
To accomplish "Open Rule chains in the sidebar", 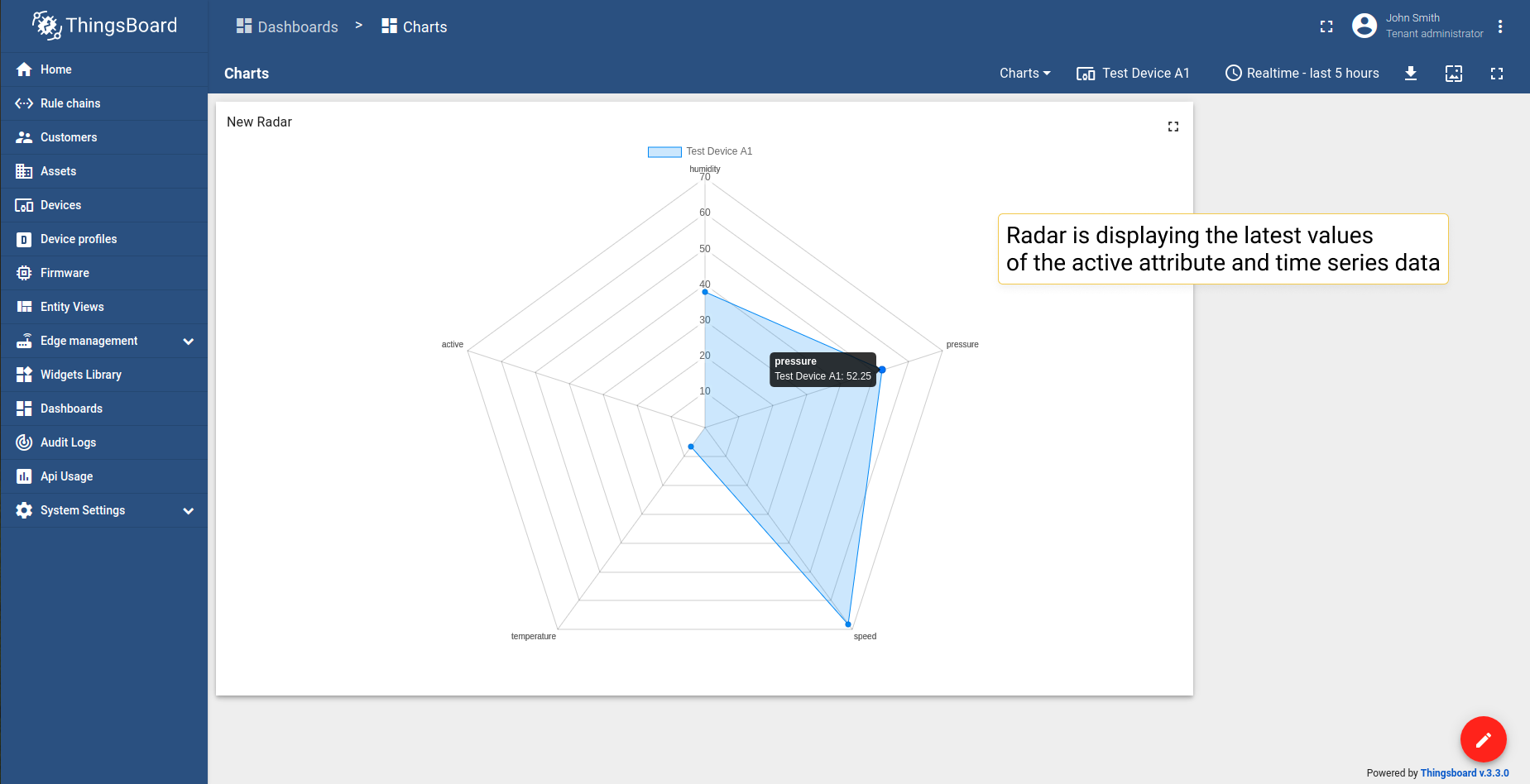I will 70,103.
